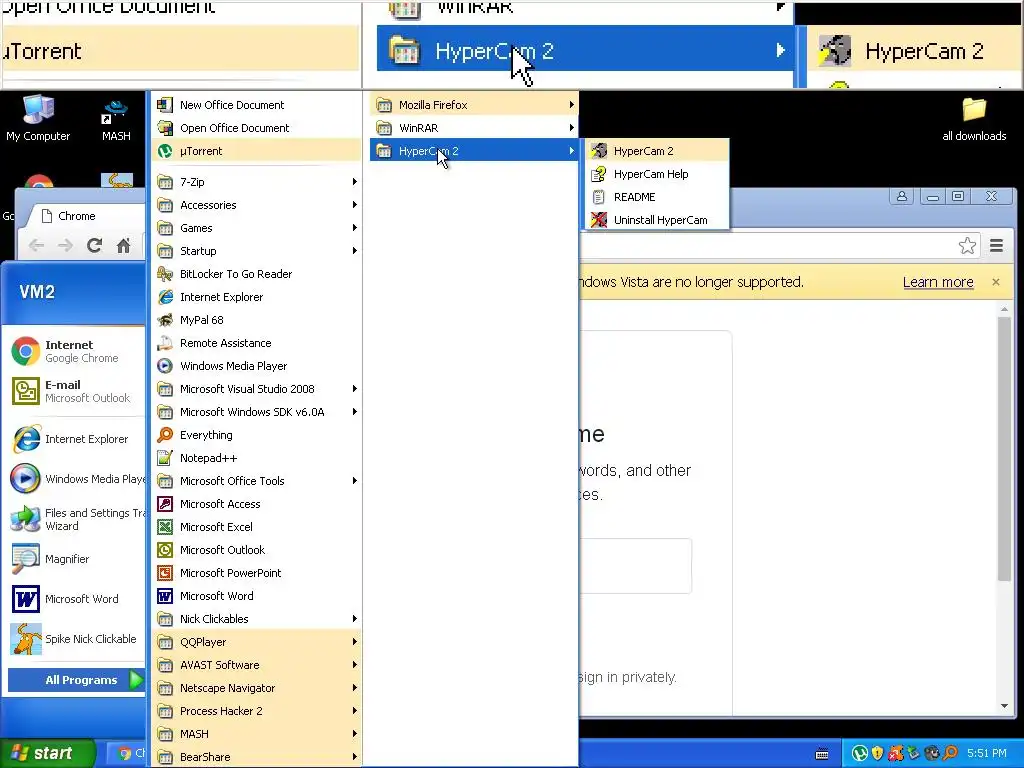Image resolution: width=1024 pixels, height=768 pixels.
Task: Click Open Office Document icon
Action: click(165, 128)
